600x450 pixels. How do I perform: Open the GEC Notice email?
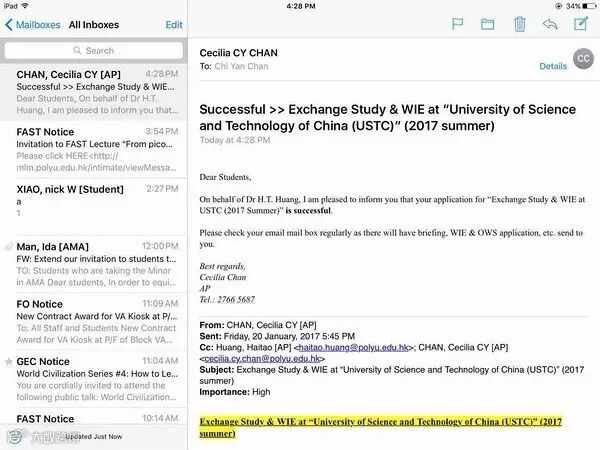94,379
